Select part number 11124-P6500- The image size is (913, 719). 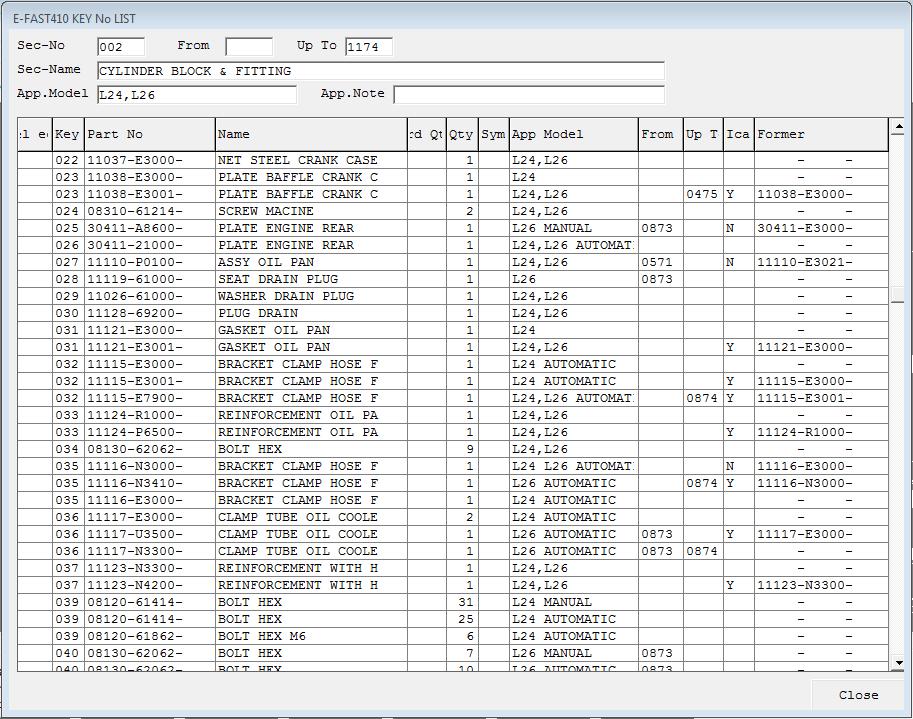(x=150, y=433)
